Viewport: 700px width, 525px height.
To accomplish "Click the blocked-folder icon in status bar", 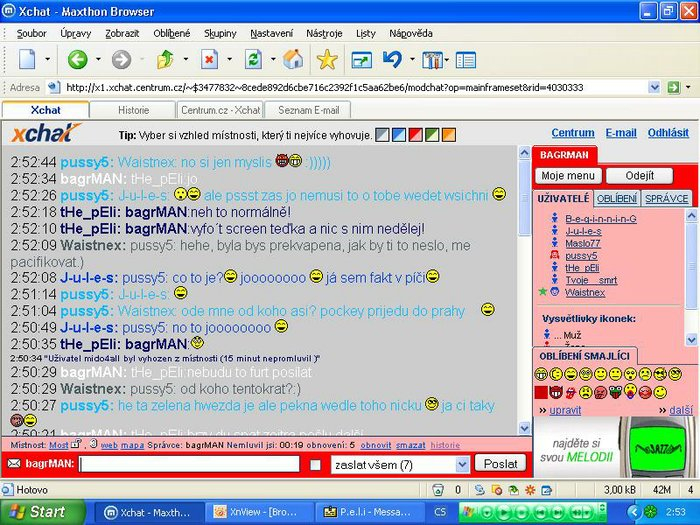I will tap(496, 490).
